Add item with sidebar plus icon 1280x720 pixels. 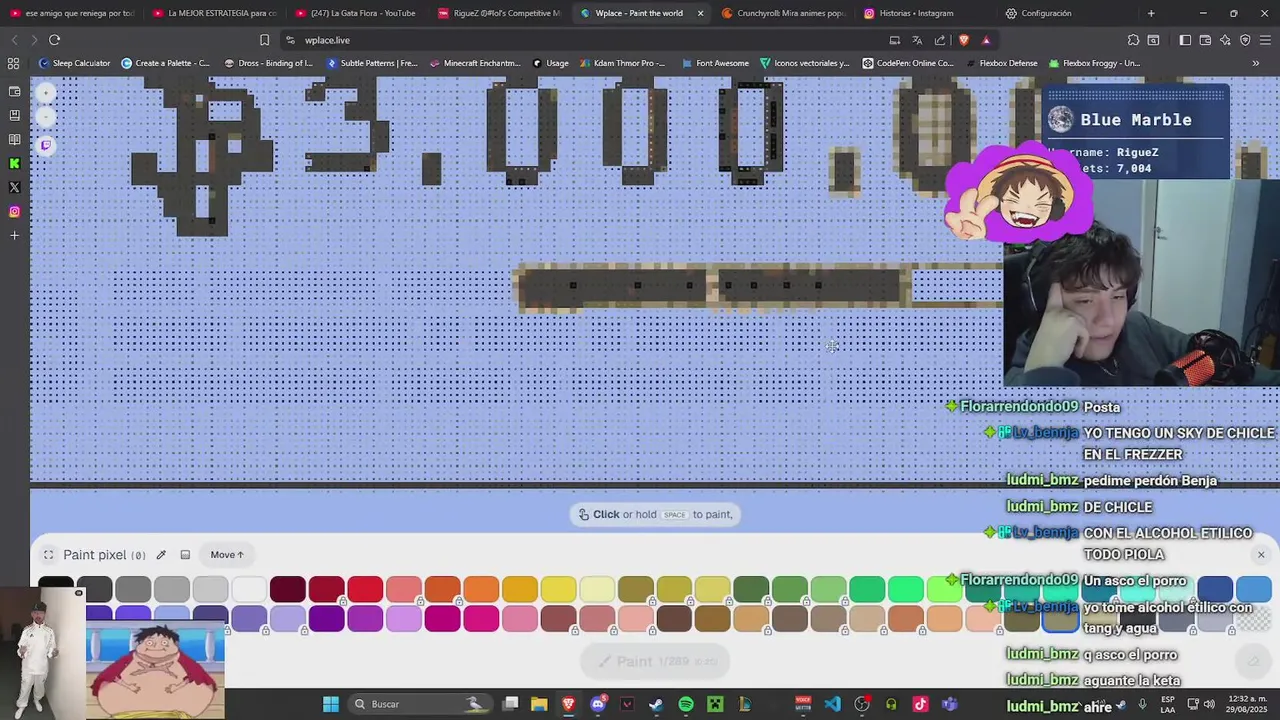pyautogui.click(x=14, y=235)
